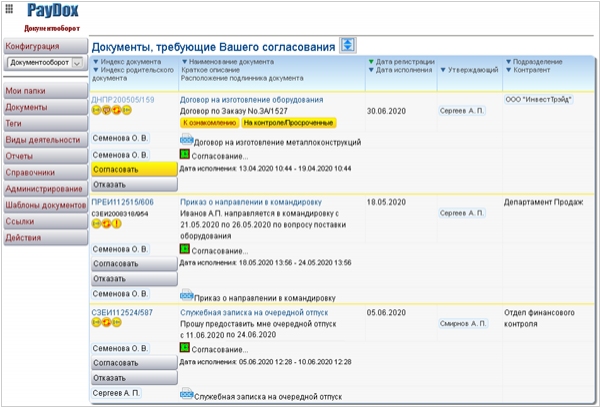The width and height of the screenshot is (600, 407).
Task: Sort by Индекс документа column arrow
Action: 96,62
